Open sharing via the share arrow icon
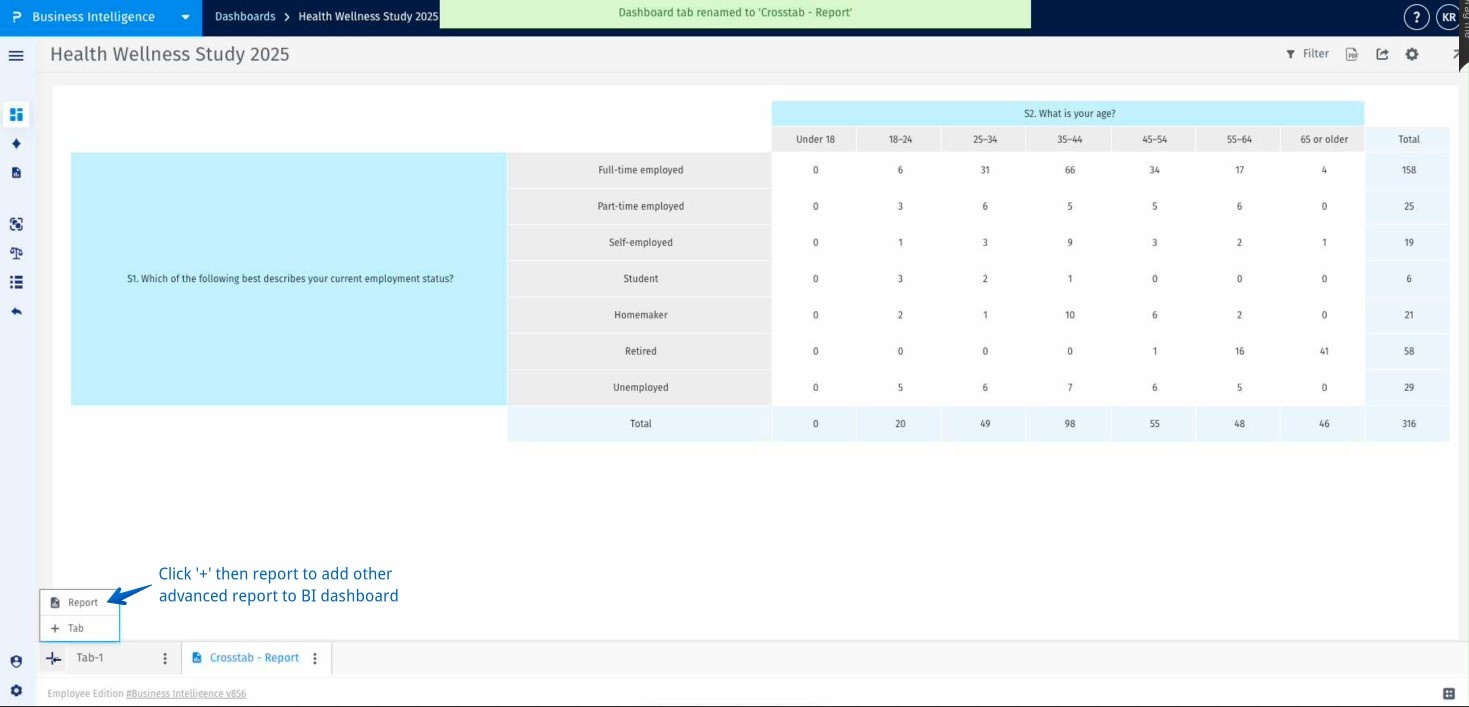The image size is (1469, 707). click(x=1382, y=54)
